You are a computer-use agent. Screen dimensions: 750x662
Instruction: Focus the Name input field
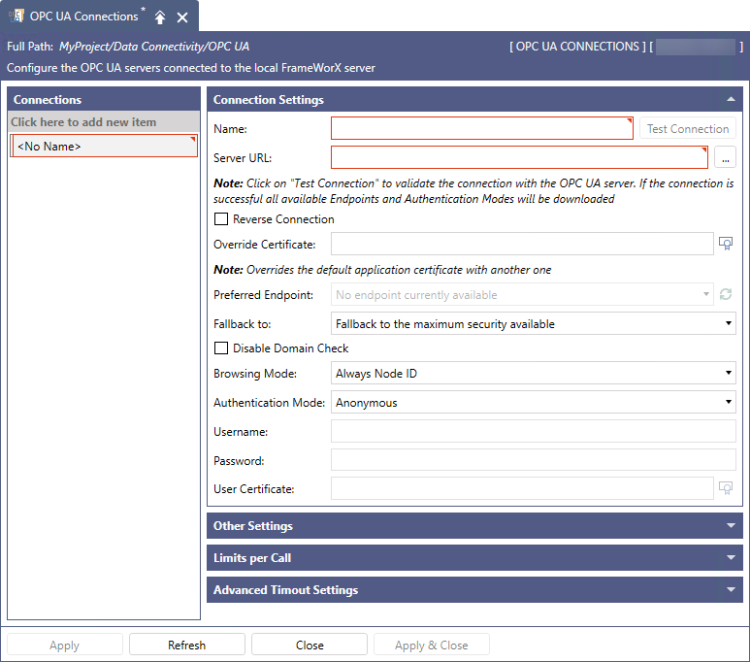click(x=482, y=129)
